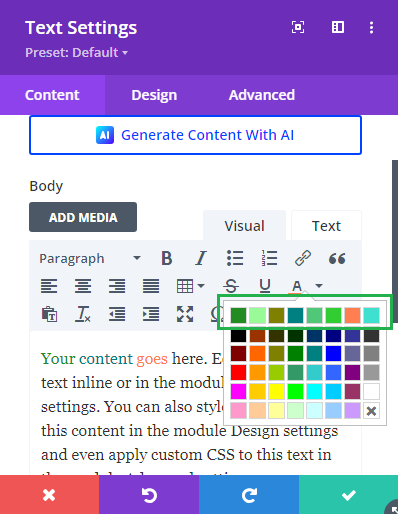Open the Preset: Default dropdown
The height and width of the screenshot is (514, 398).
click(77, 53)
